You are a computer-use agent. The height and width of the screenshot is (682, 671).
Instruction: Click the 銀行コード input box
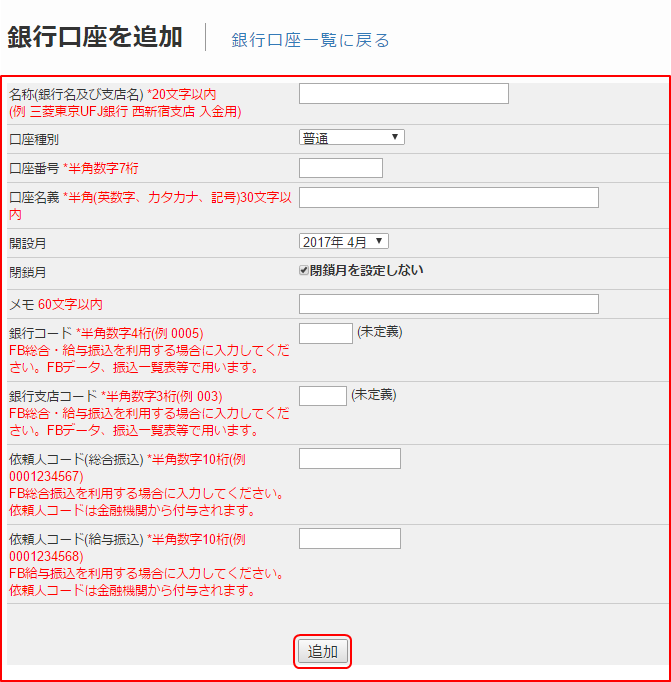[x=325, y=333]
